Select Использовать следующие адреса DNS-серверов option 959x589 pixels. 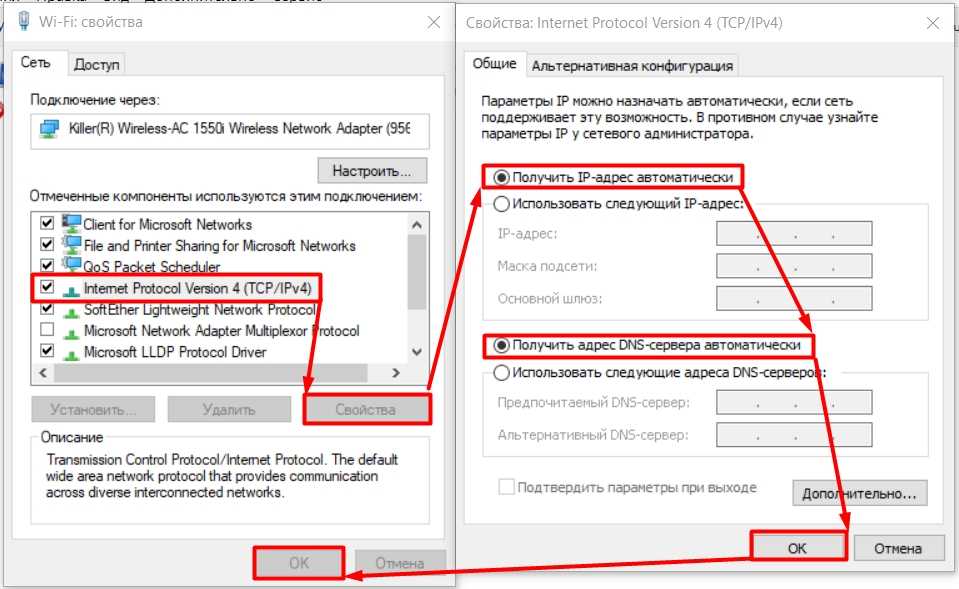click(502, 373)
